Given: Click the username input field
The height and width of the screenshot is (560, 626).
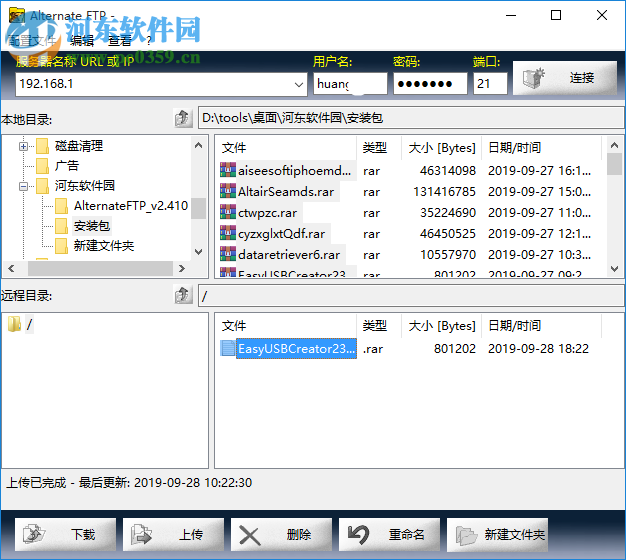Looking at the screenshot, I should coord(350,84).
